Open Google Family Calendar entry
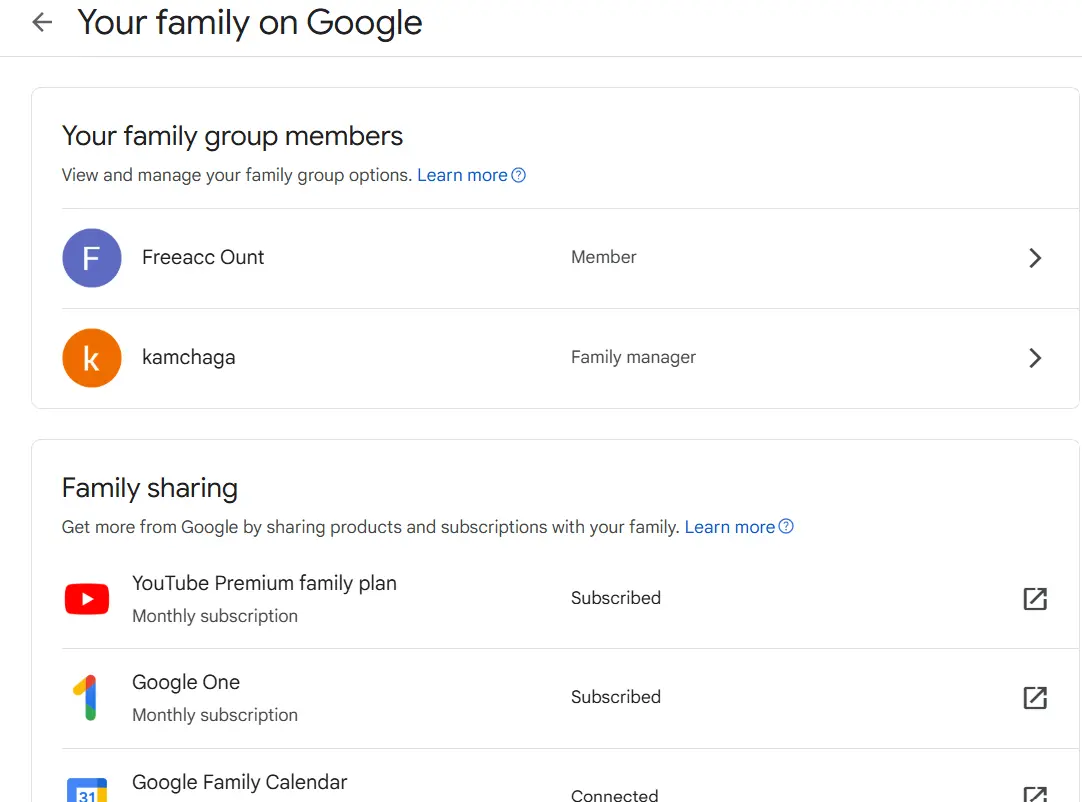Image resolution: width=1082 pixels, height=802 pixels. tap(570, 776)
